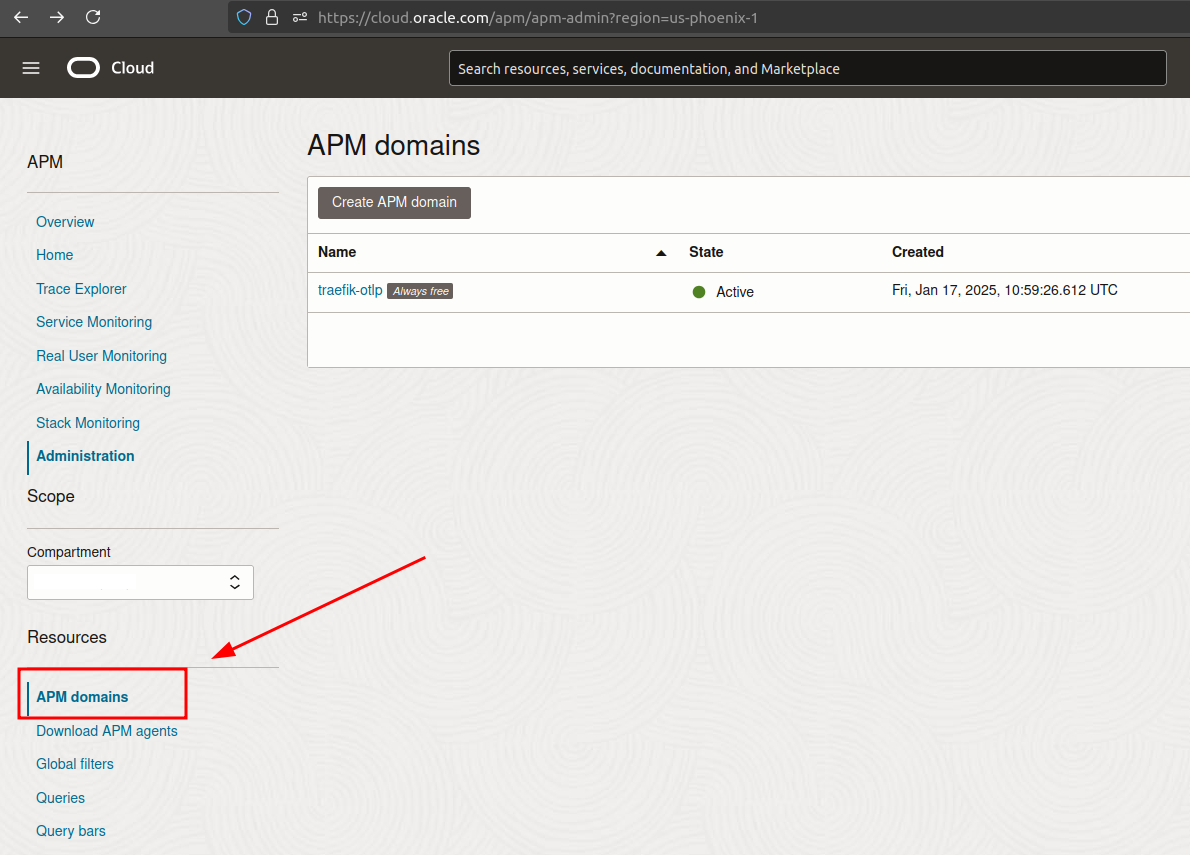Select Download APM agents resource
1190x855 pixels.
107,731
